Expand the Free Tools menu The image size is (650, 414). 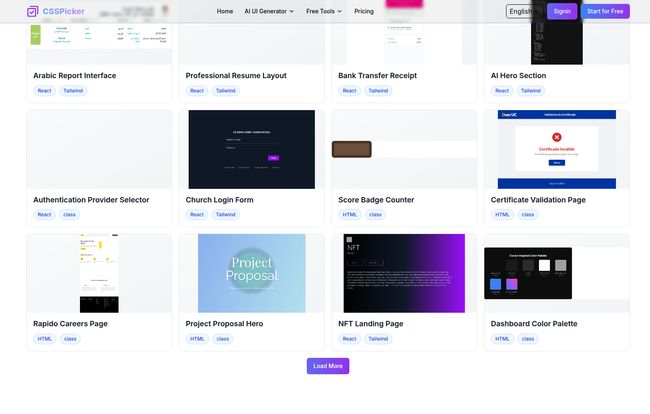click(324, 11)
